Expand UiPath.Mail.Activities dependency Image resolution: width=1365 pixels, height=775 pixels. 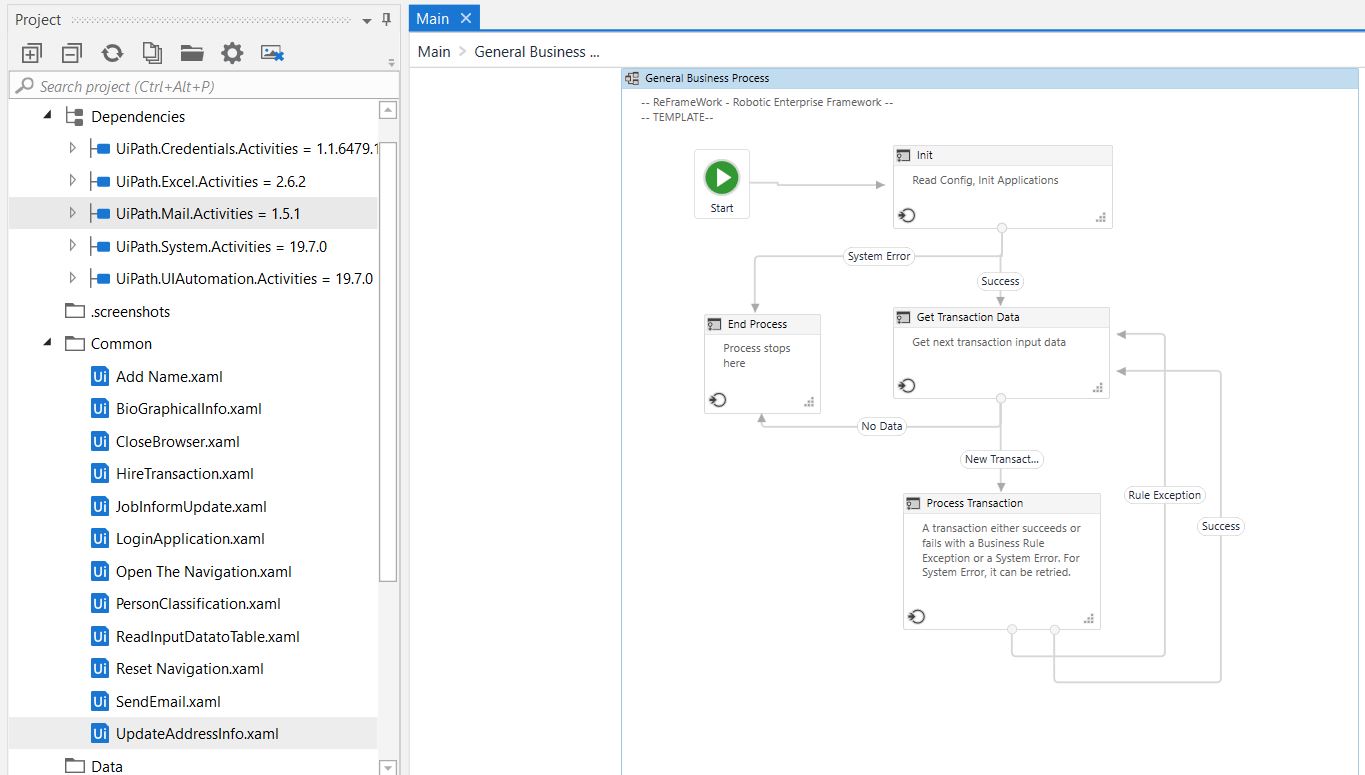pos(72,213)
